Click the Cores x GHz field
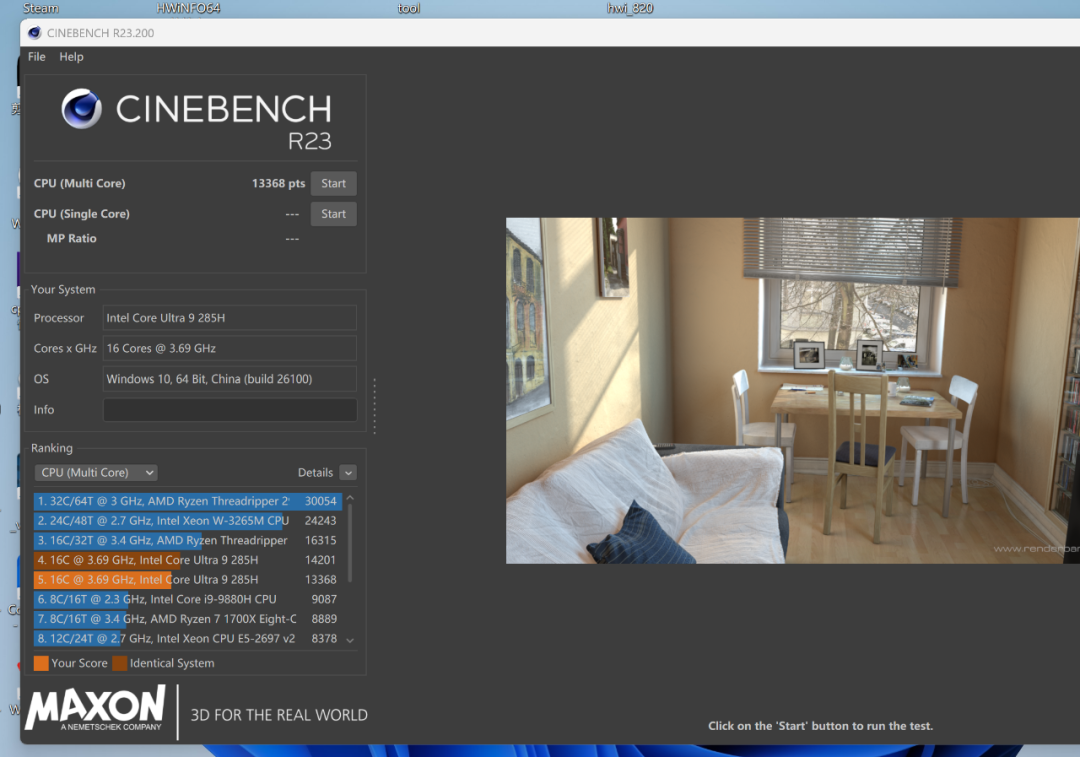This screenshot has height=757, width=1080. coord(229,348)
